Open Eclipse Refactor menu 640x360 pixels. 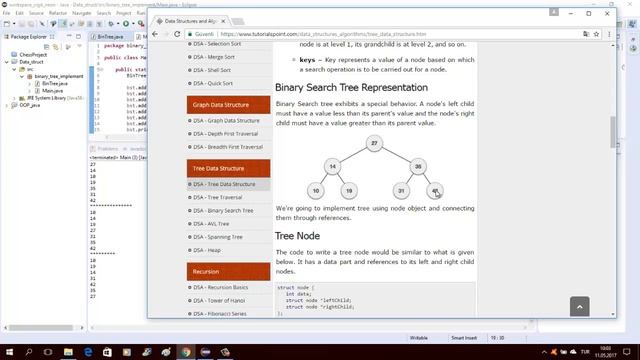tap(58, 13)
